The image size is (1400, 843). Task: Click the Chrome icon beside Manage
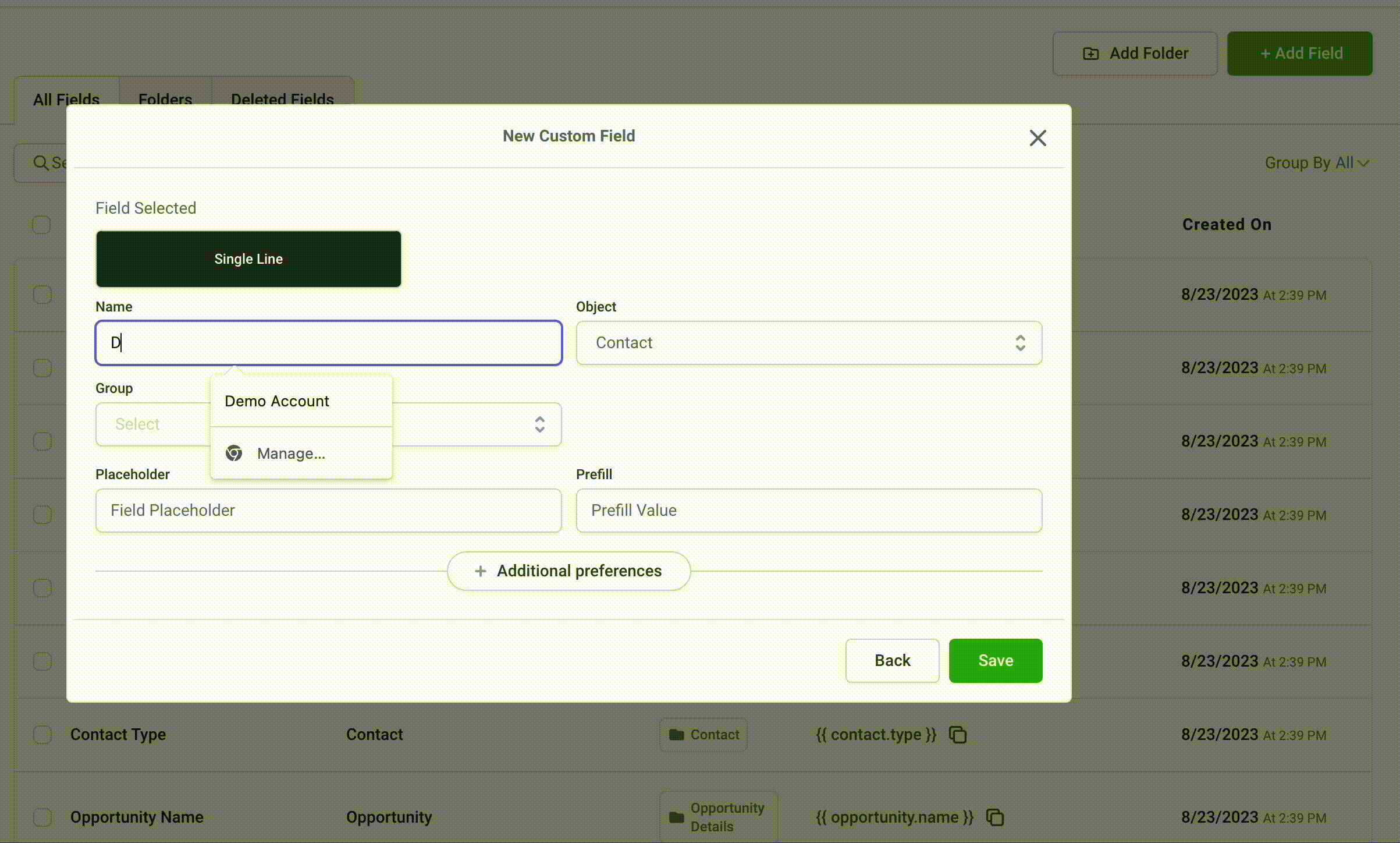(234, 453)
